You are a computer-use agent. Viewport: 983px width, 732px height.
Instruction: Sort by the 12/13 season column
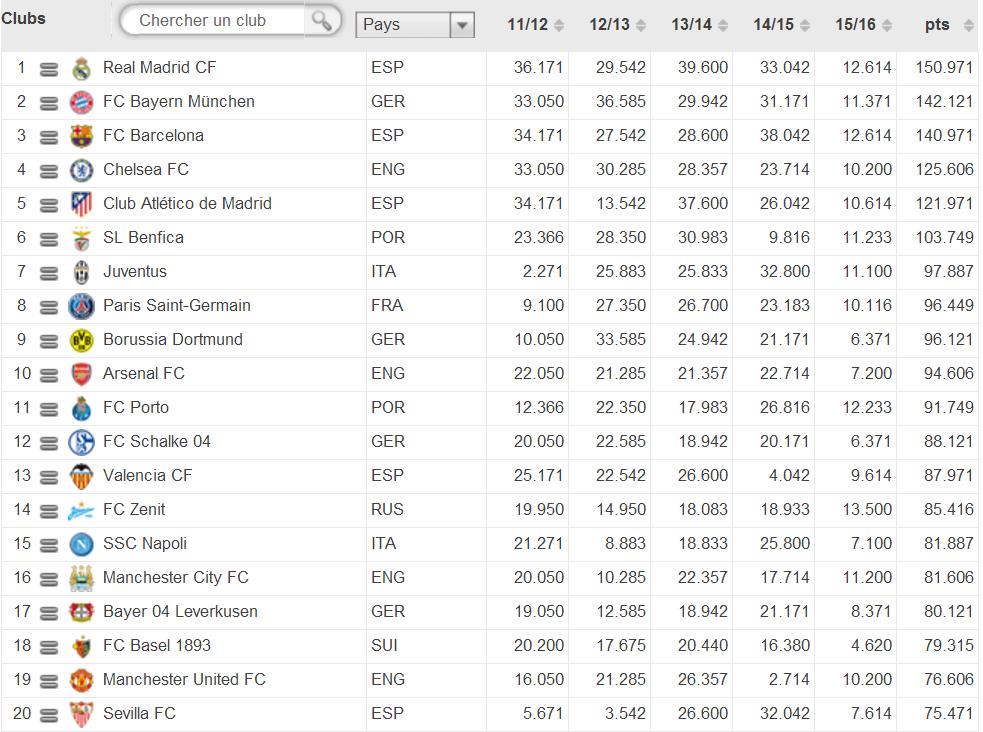pos(618,24)
